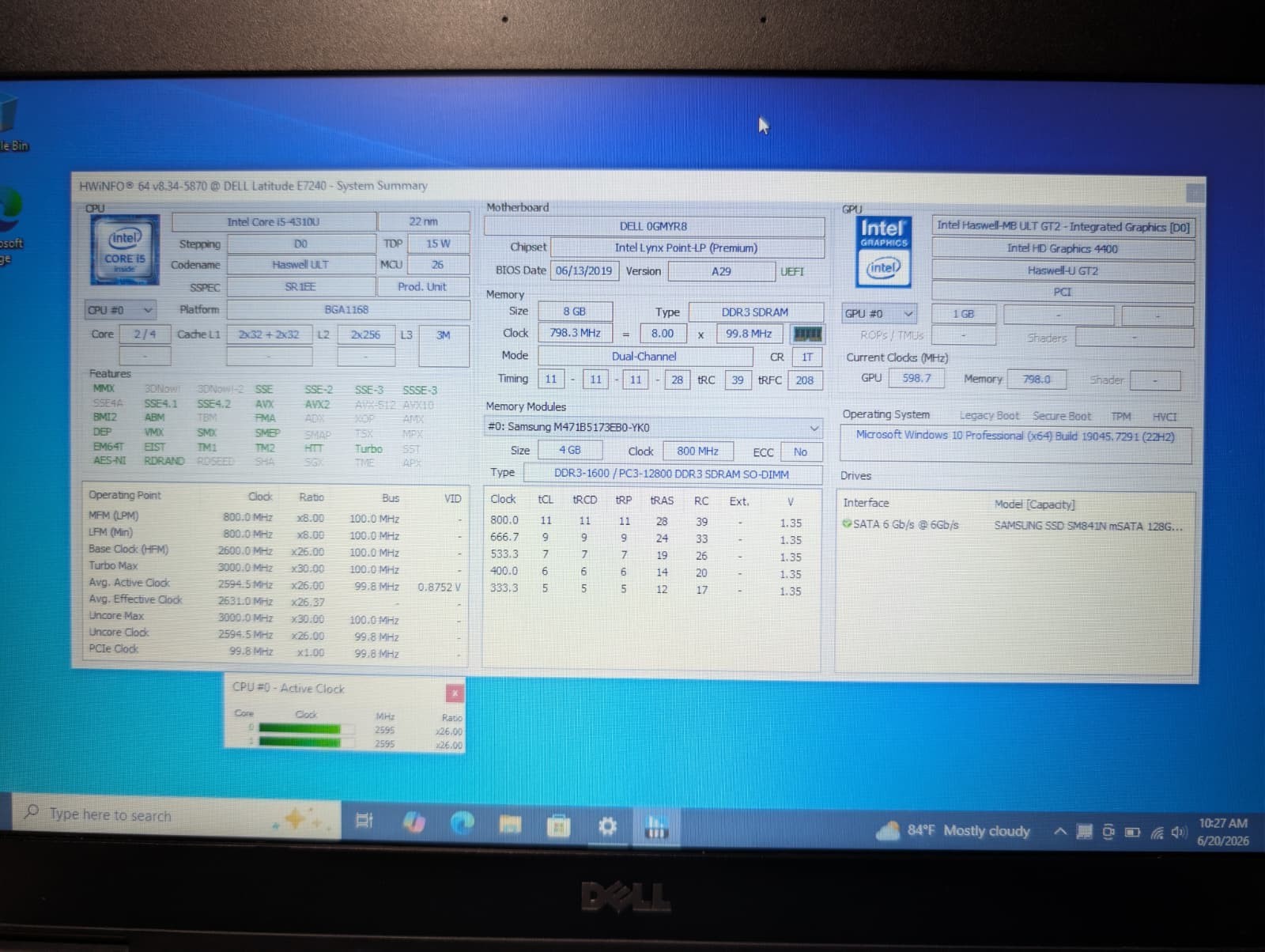Click the BIOS version A29 field
1265x952 pixels.
(x=721, y=271)
